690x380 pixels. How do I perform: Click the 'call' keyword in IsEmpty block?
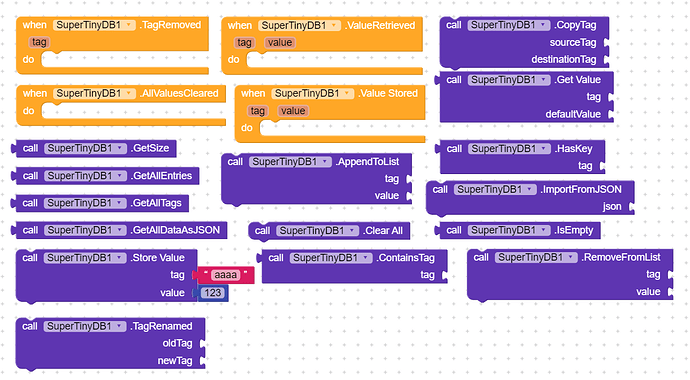[454, 230]
